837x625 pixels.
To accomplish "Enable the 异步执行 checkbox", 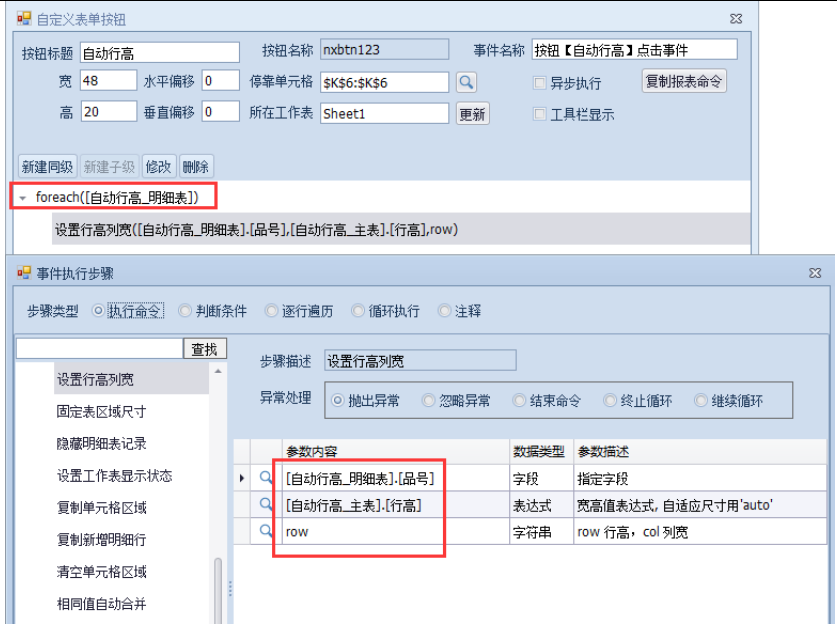I will click(540, 83).
